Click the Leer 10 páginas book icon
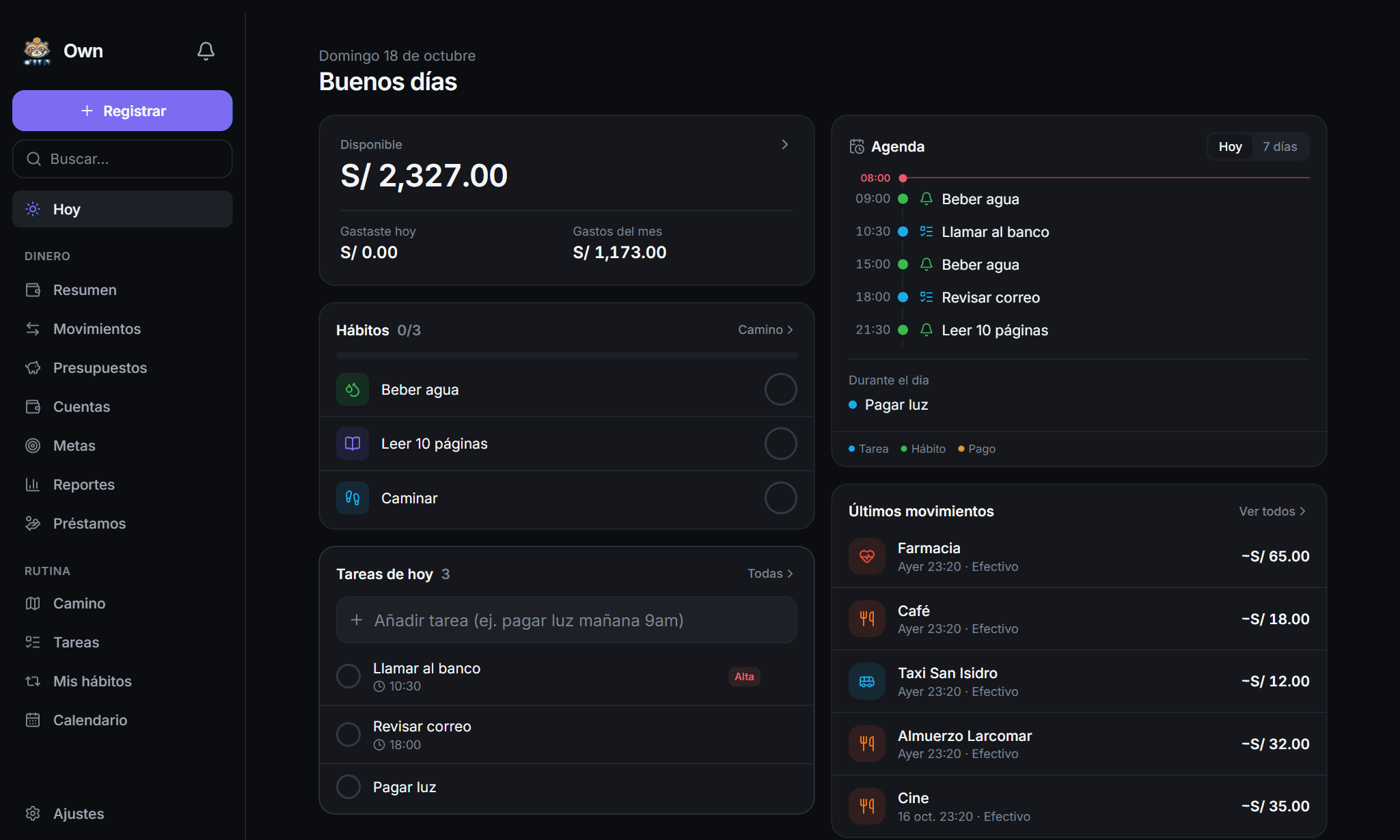Viewport: 1400px width, 840px height. [353, 444]
